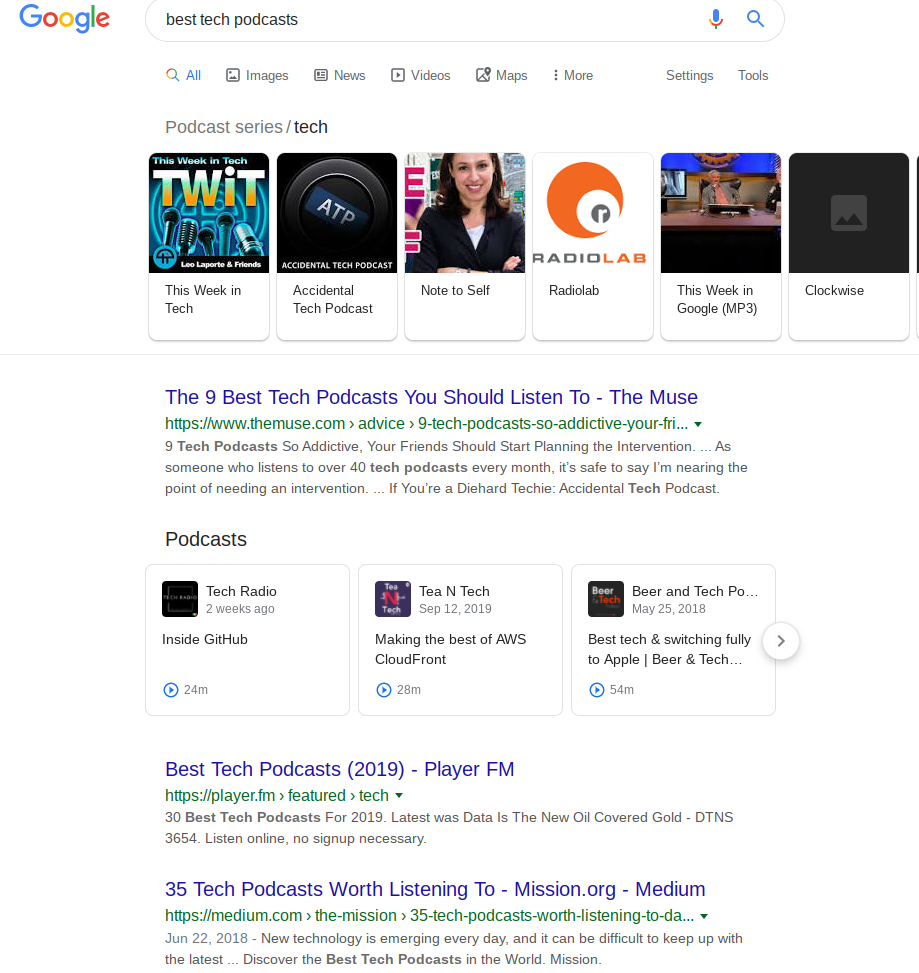919x973 pixels.
Task: Open Settings menu
Action: point(689,75)
